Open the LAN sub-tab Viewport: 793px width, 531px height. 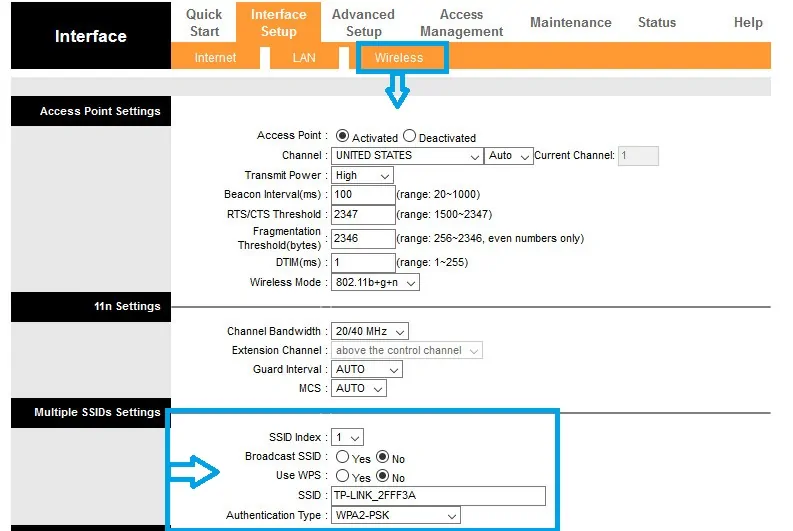click(x=303, y=57)
